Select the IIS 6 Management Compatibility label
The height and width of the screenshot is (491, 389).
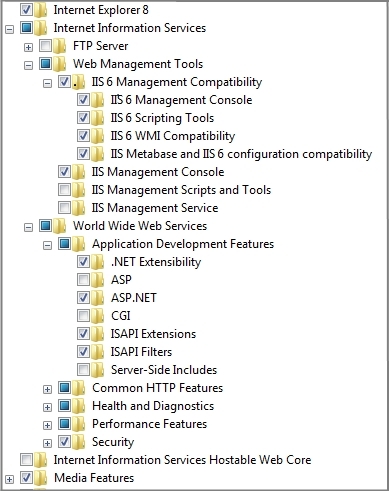pos(177,82)
